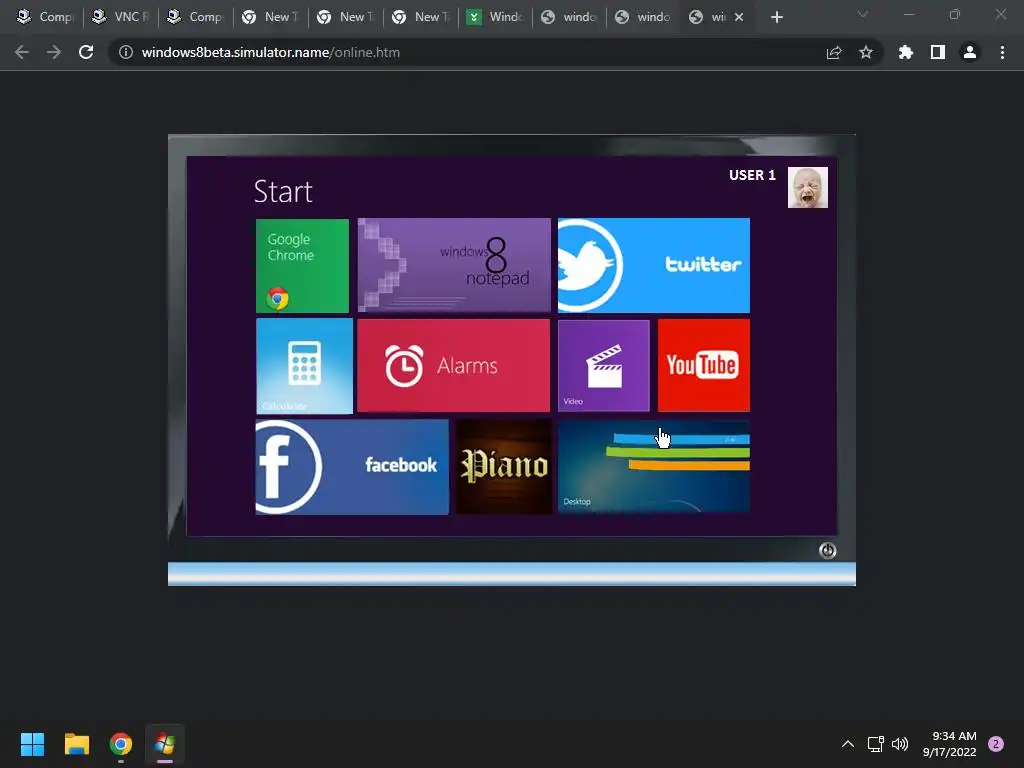Share this page icon

pos(834,52)
